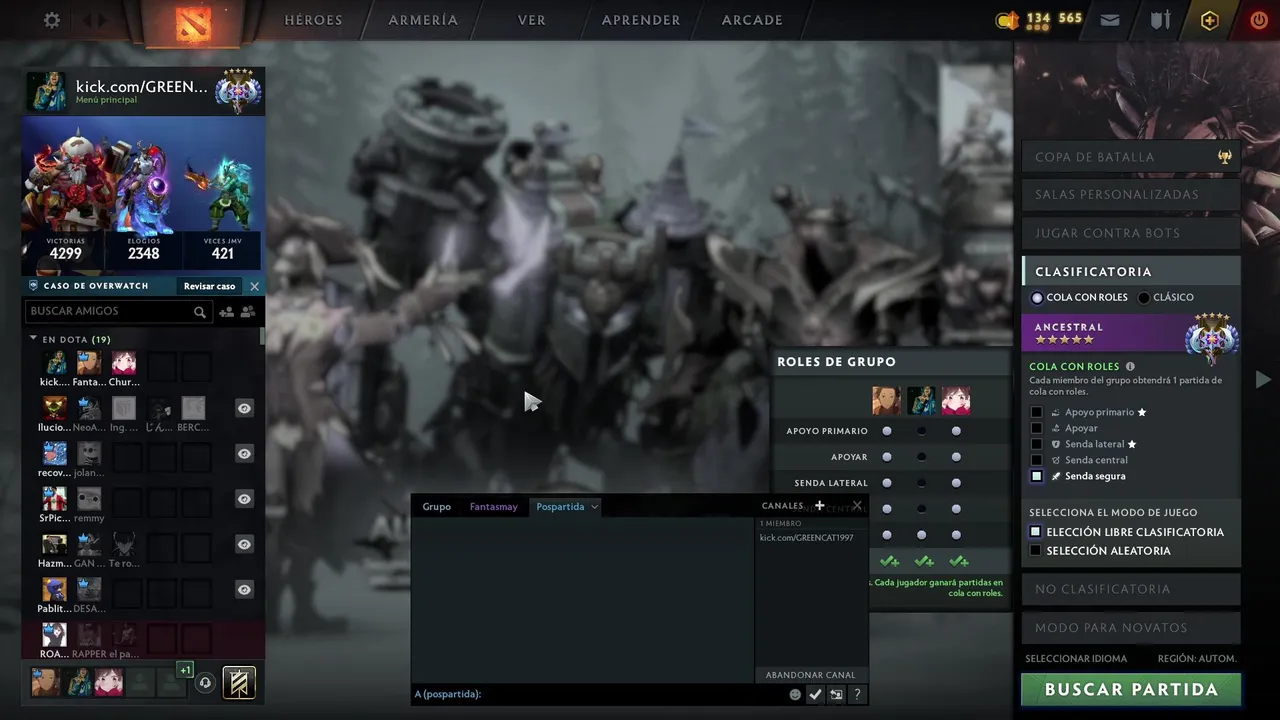The height and width of the screenshot is (720, 1280).
Task: Expand the Salas Personalizadas section
Action: click(x=1130, y=195)
